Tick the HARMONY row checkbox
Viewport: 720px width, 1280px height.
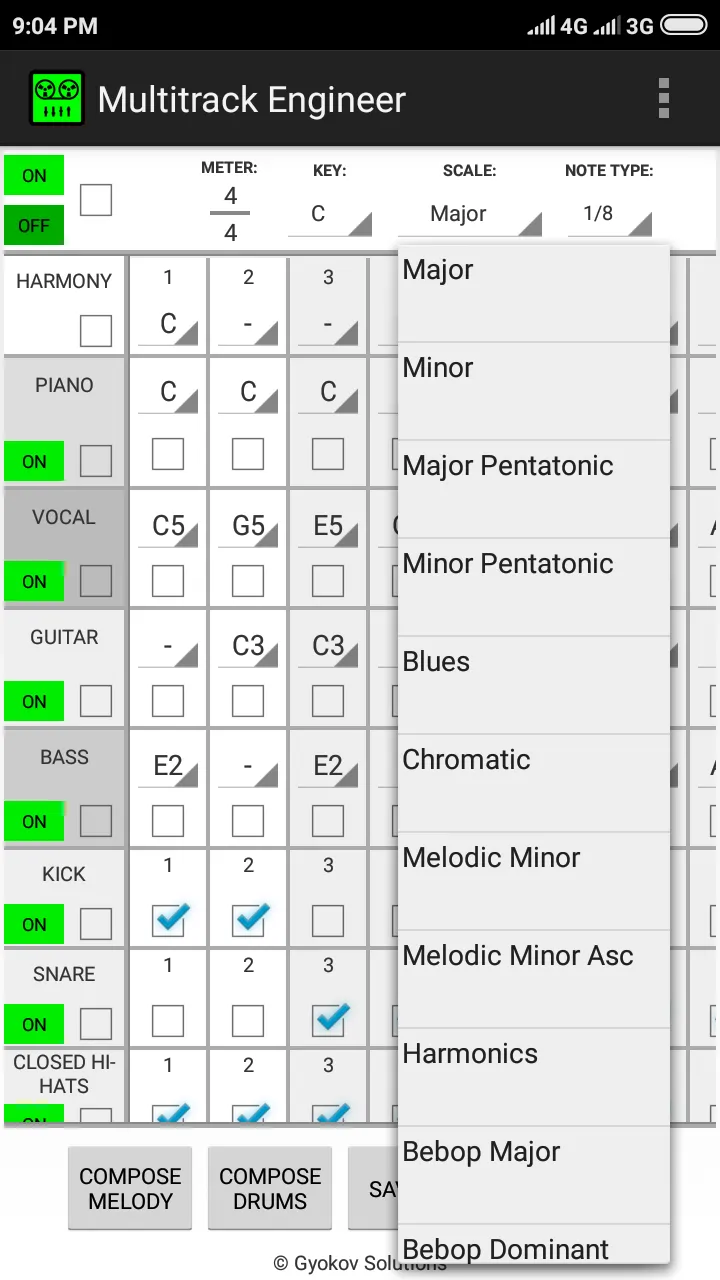[x=96, y=330]
